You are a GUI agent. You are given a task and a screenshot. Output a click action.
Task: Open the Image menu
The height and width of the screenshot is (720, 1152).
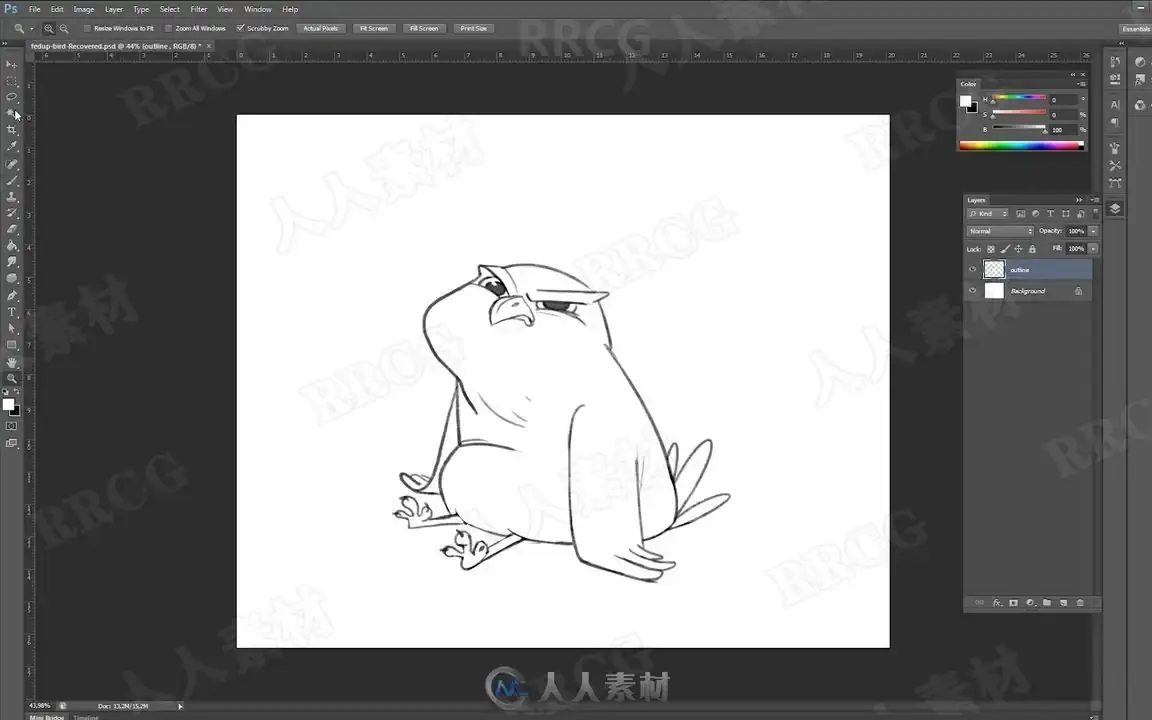(84, 10)
